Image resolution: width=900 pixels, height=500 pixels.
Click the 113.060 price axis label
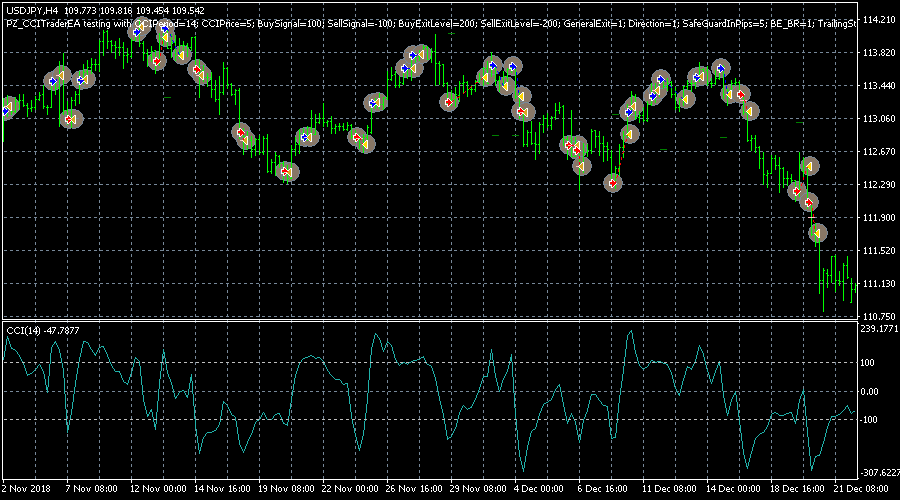878,119
